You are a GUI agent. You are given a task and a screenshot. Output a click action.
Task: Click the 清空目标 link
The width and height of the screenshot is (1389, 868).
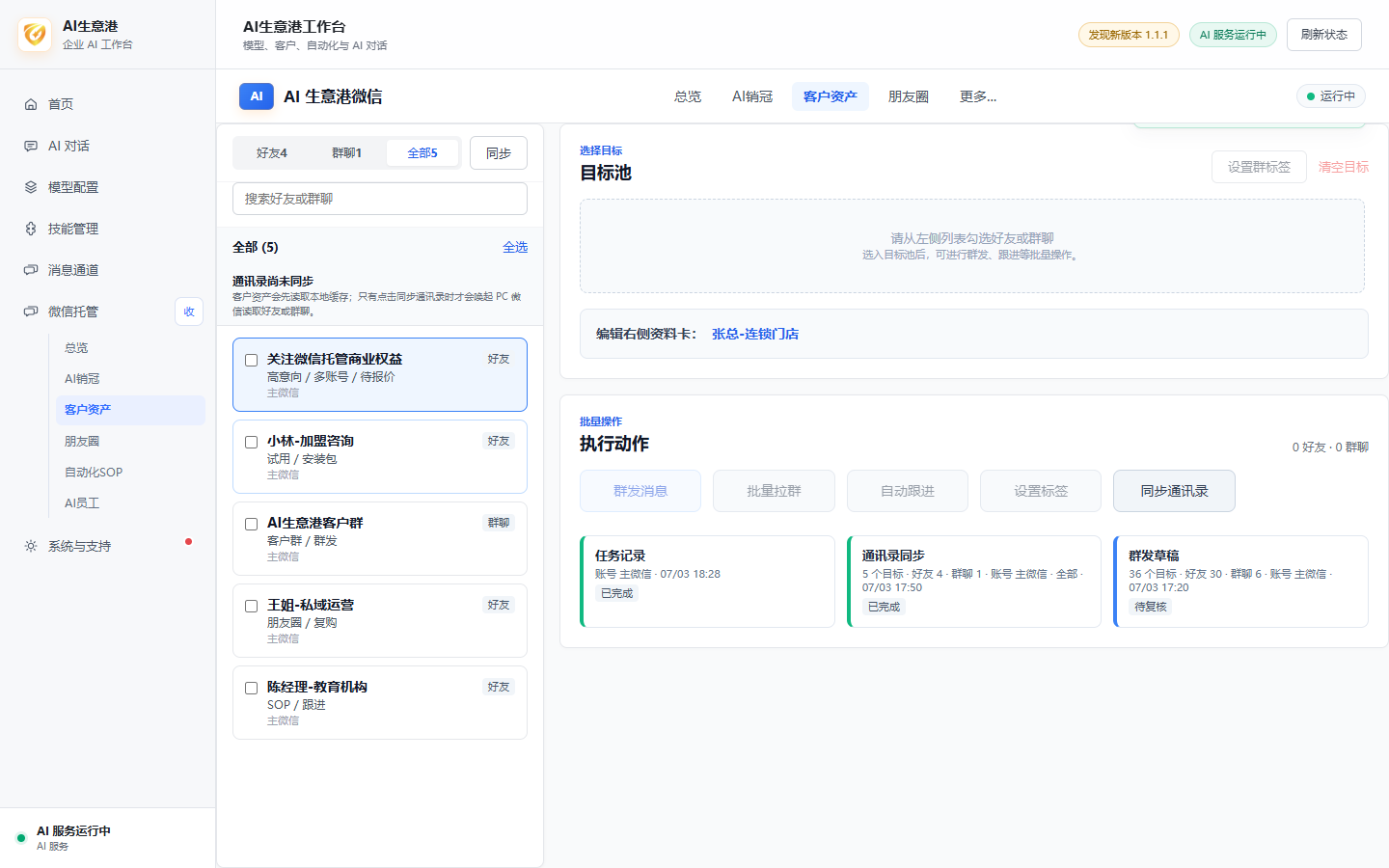tap(1344, 167)
